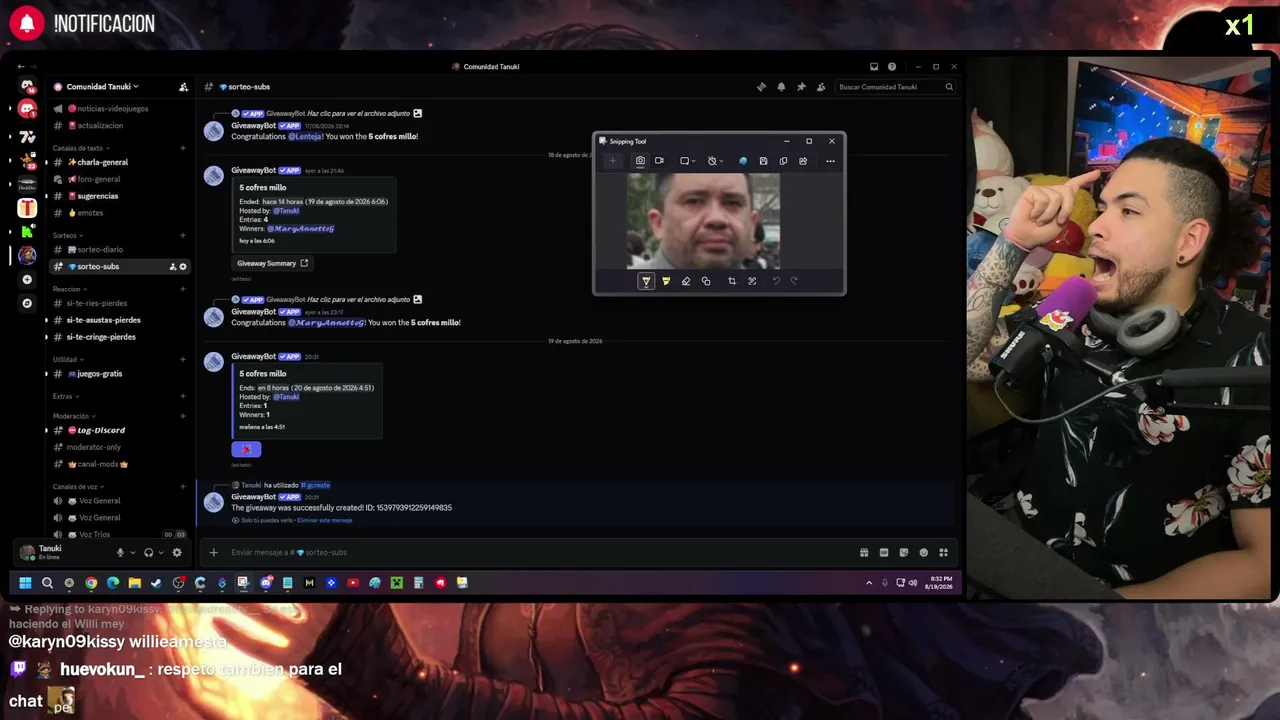Open the Discord inbox icon
Screen dimensions: 1280x720
(x=874, y=67)
